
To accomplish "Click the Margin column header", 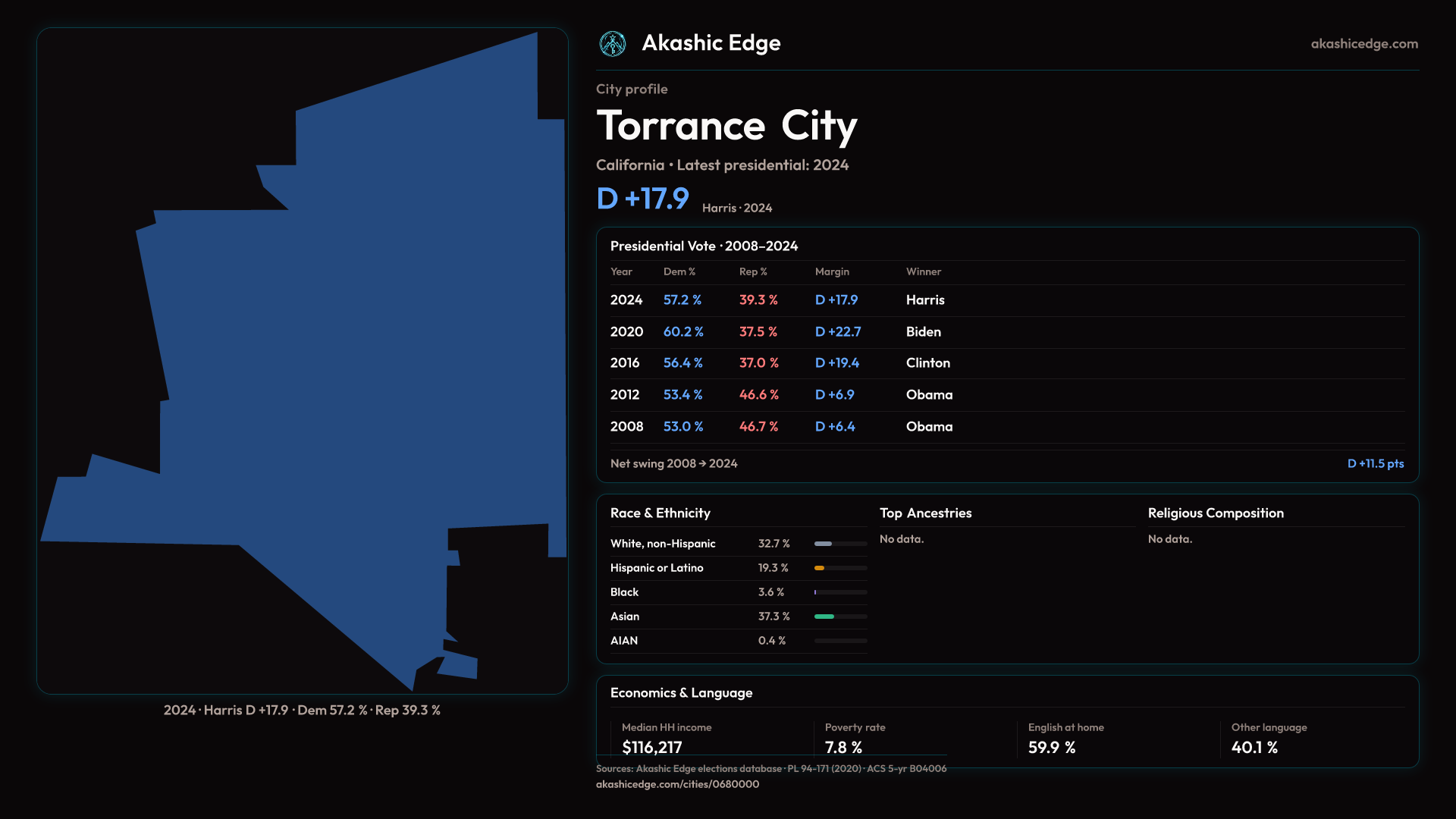I will 832,271.
